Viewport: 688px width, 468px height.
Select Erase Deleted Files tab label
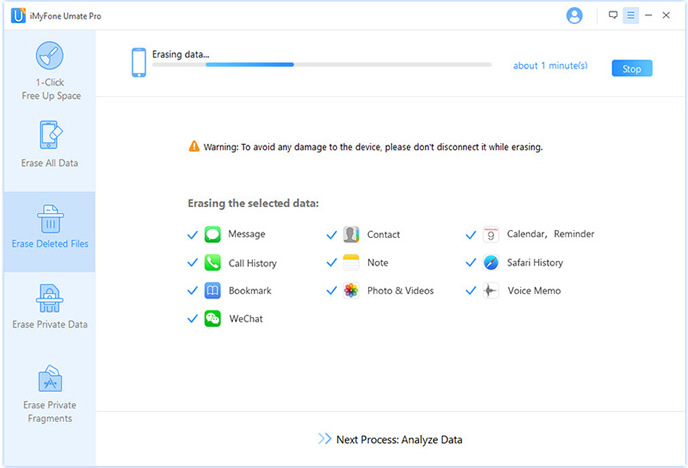click(50, 244)
